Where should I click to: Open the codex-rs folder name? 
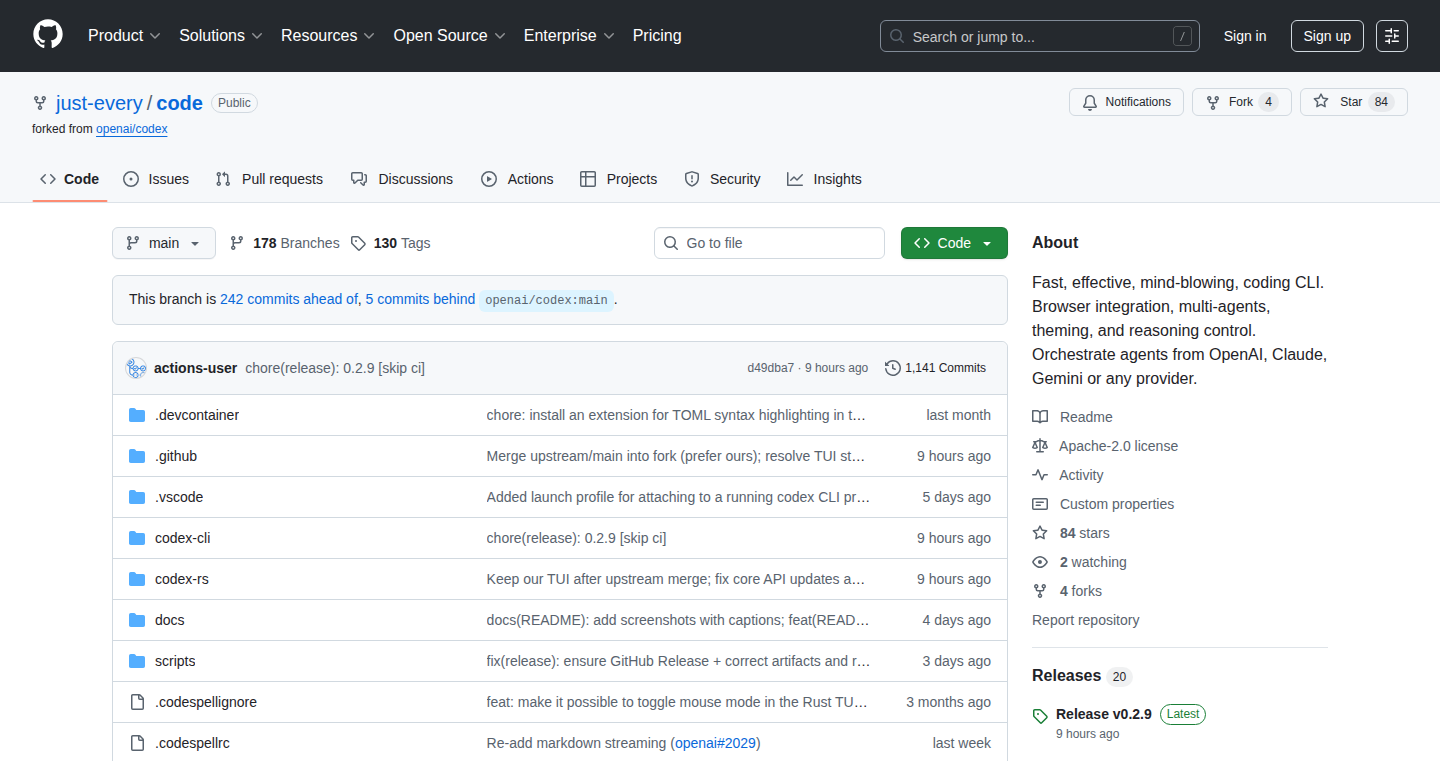(182, 579)
